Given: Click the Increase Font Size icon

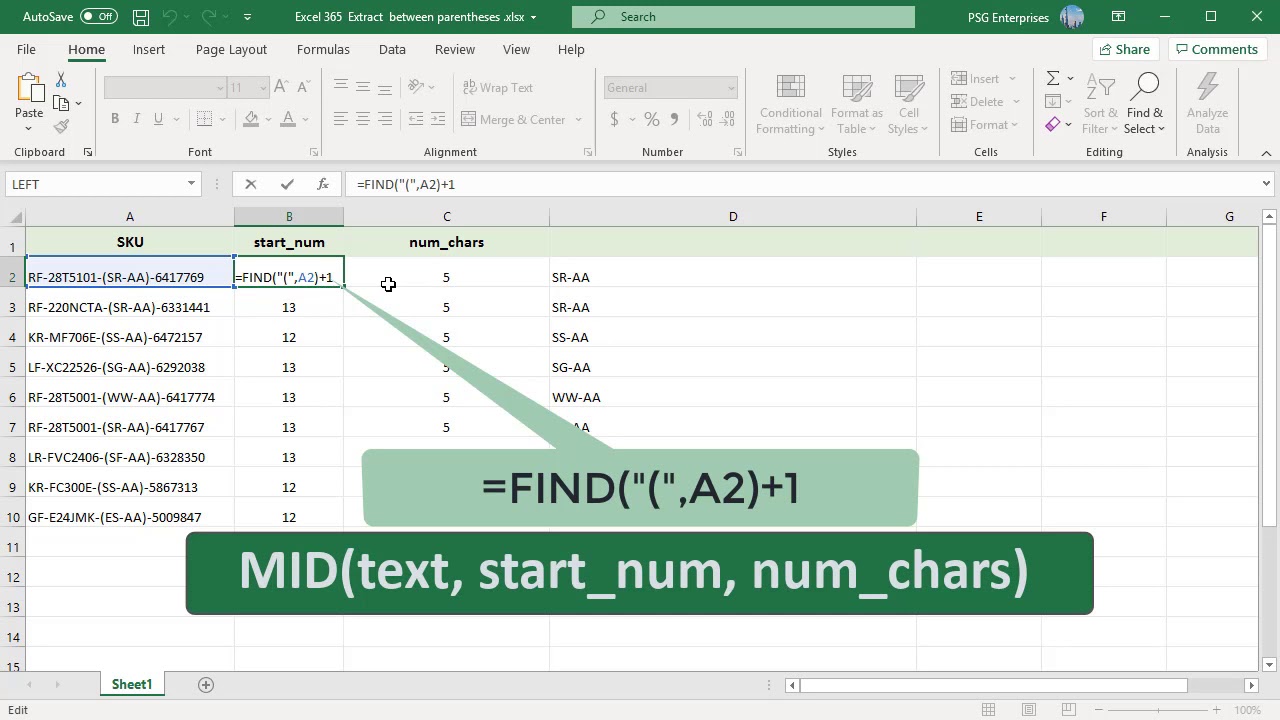Looking at the screenshot, I should [x=281, y=87].
